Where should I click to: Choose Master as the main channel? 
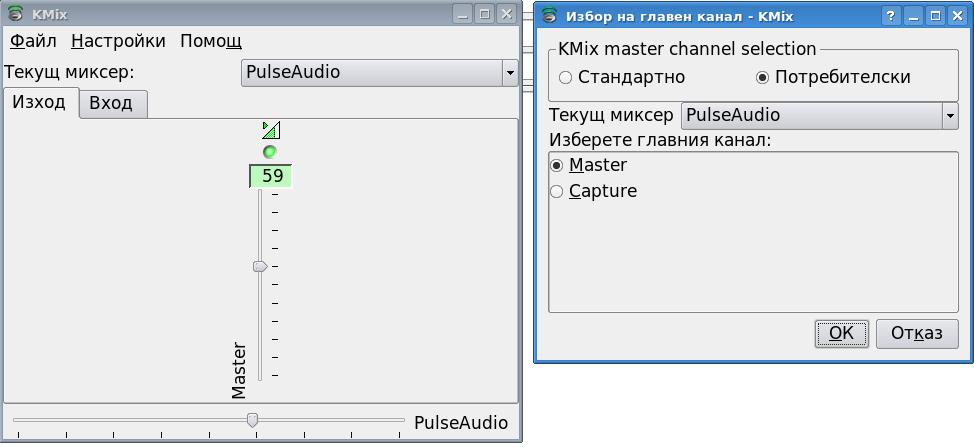tap(589, 165)
